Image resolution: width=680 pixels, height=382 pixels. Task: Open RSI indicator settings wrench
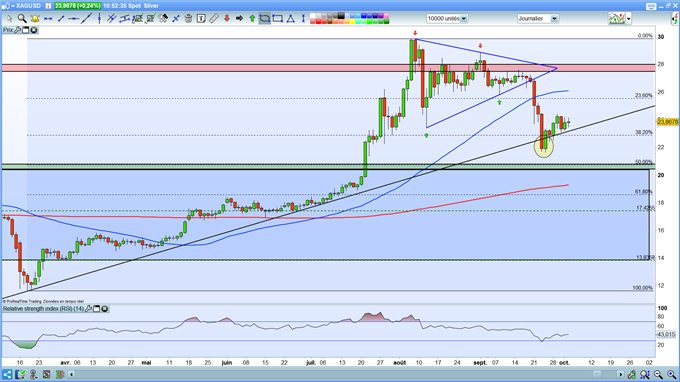pyautogui.click(x=89, y=309)
